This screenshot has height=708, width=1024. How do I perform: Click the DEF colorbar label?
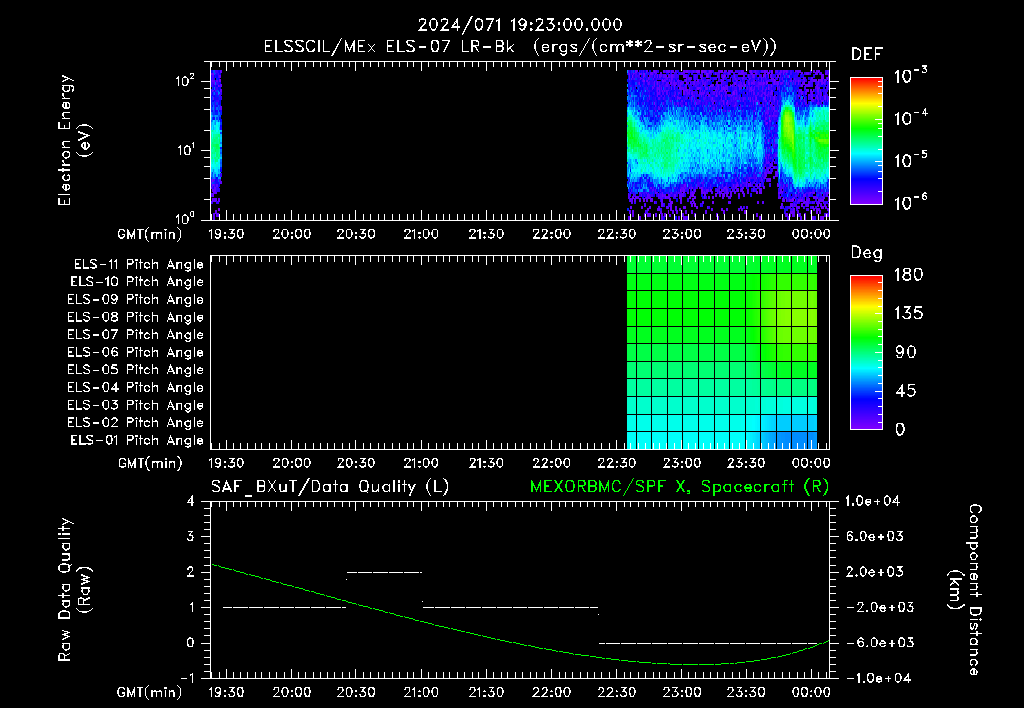(867, 54)
